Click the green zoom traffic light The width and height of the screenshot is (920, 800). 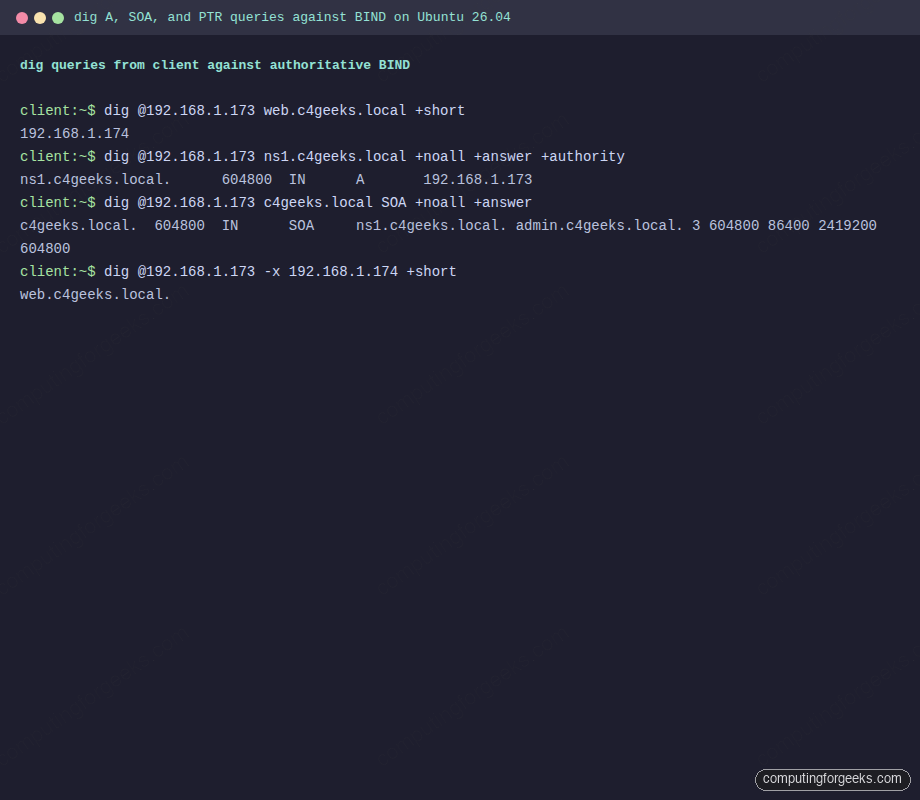pyautogui.click(x=57, y=17)
